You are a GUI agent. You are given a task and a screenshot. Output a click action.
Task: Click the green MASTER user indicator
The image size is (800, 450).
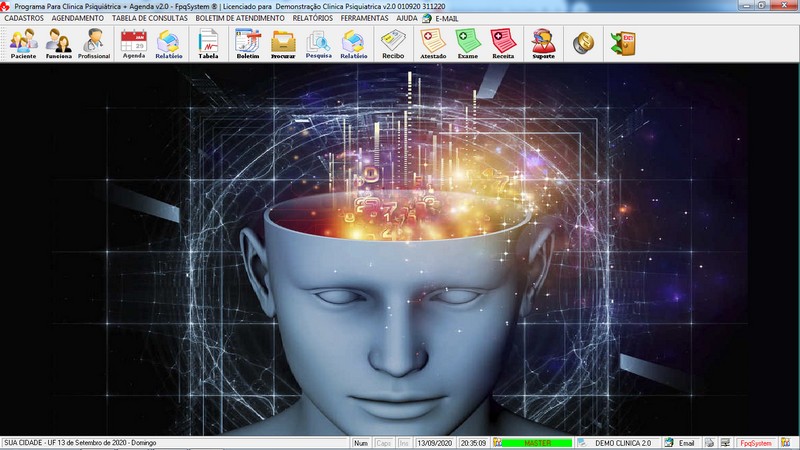tap(537, 443)
